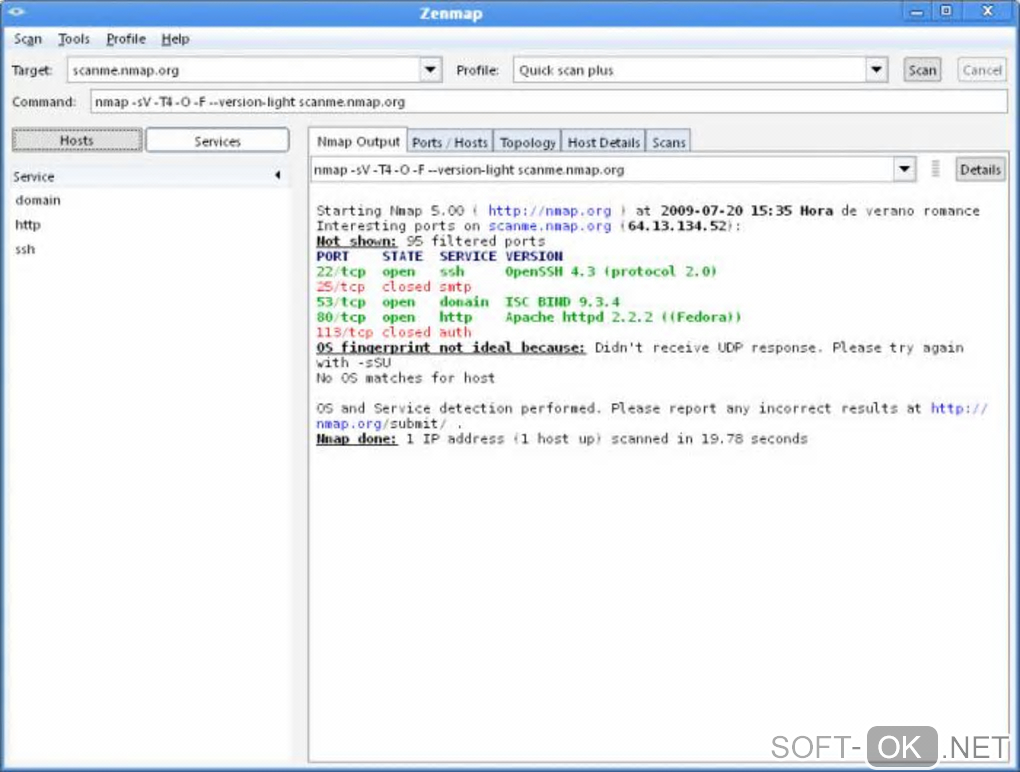Open the nmap.org/submit link
This screenshot has width=1020, height=772.
click(381, 424)
